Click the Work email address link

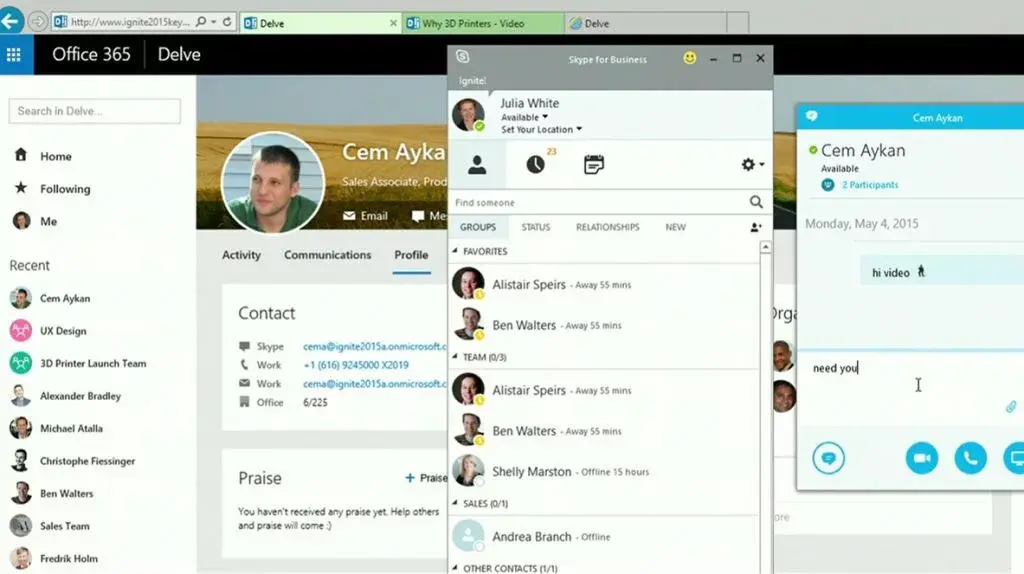(375, 383)
